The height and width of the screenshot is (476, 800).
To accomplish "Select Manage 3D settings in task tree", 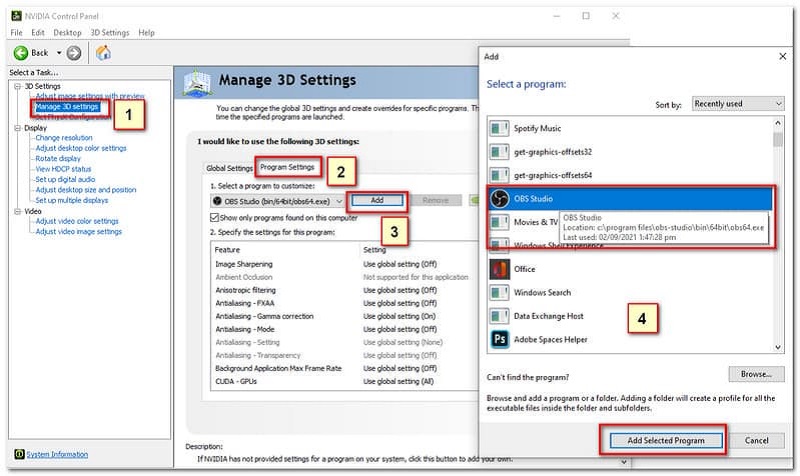I will (x=67, y=107).
